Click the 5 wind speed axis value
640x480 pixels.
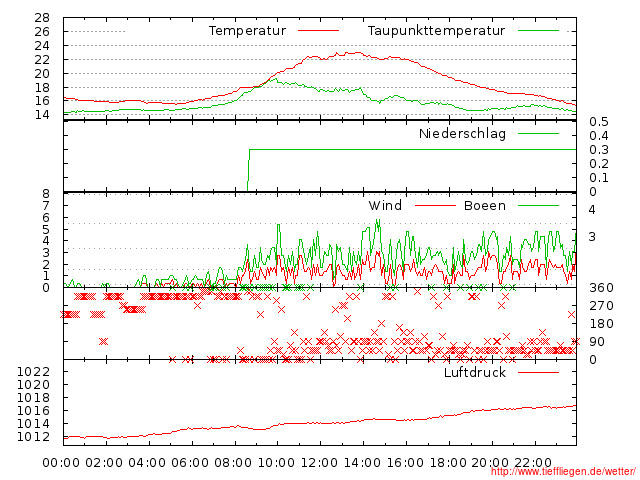(x=46, y=229)
